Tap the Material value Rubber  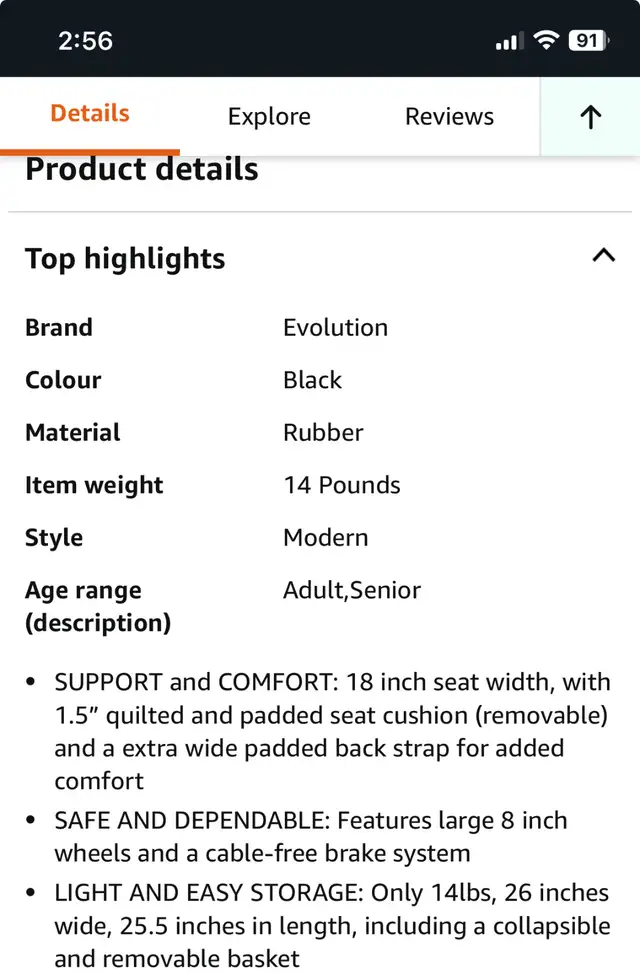323,432
